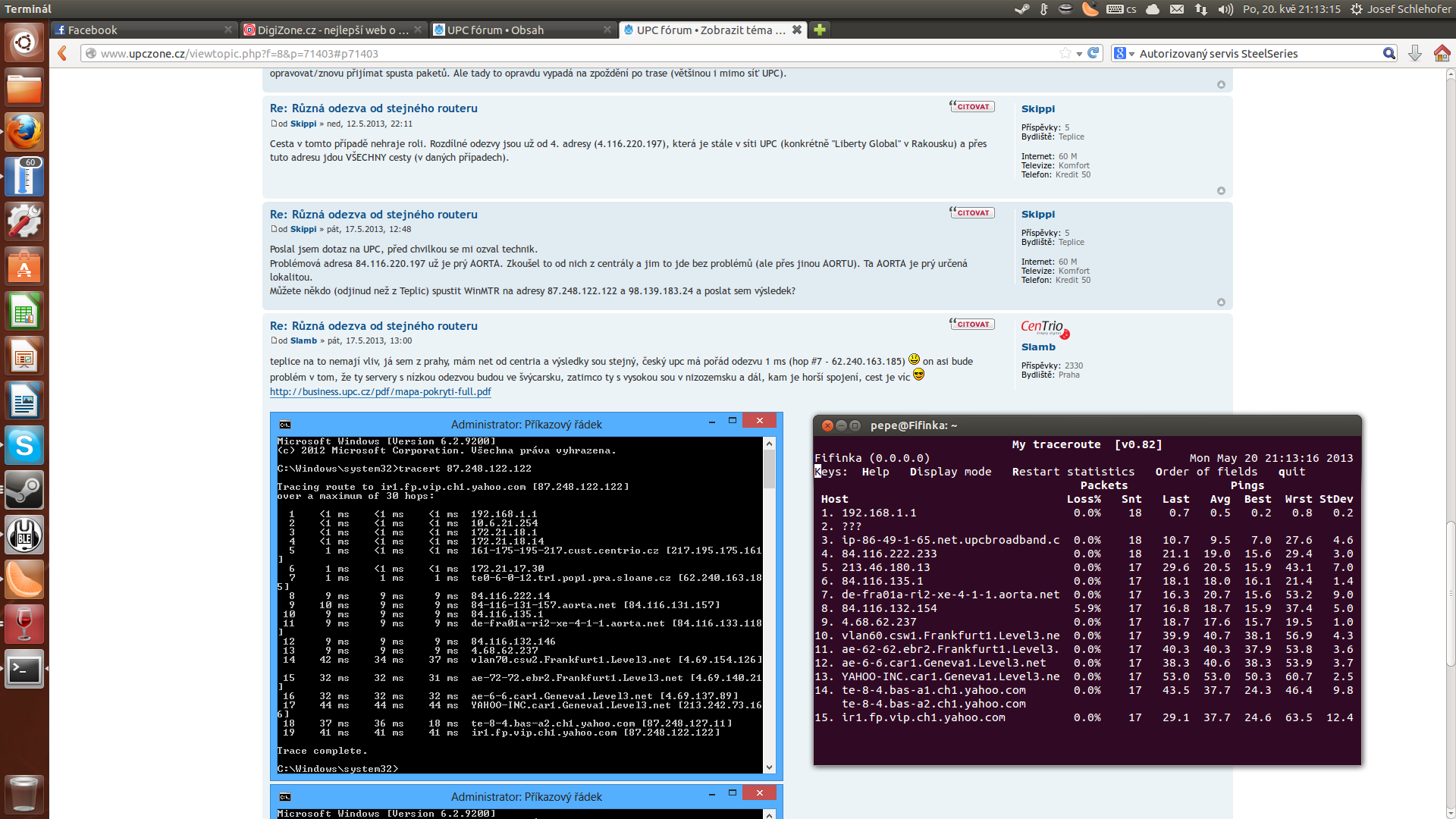Launch Skype from the launcher
This screenshot has width=1456, height=819.
coord(24,445)
